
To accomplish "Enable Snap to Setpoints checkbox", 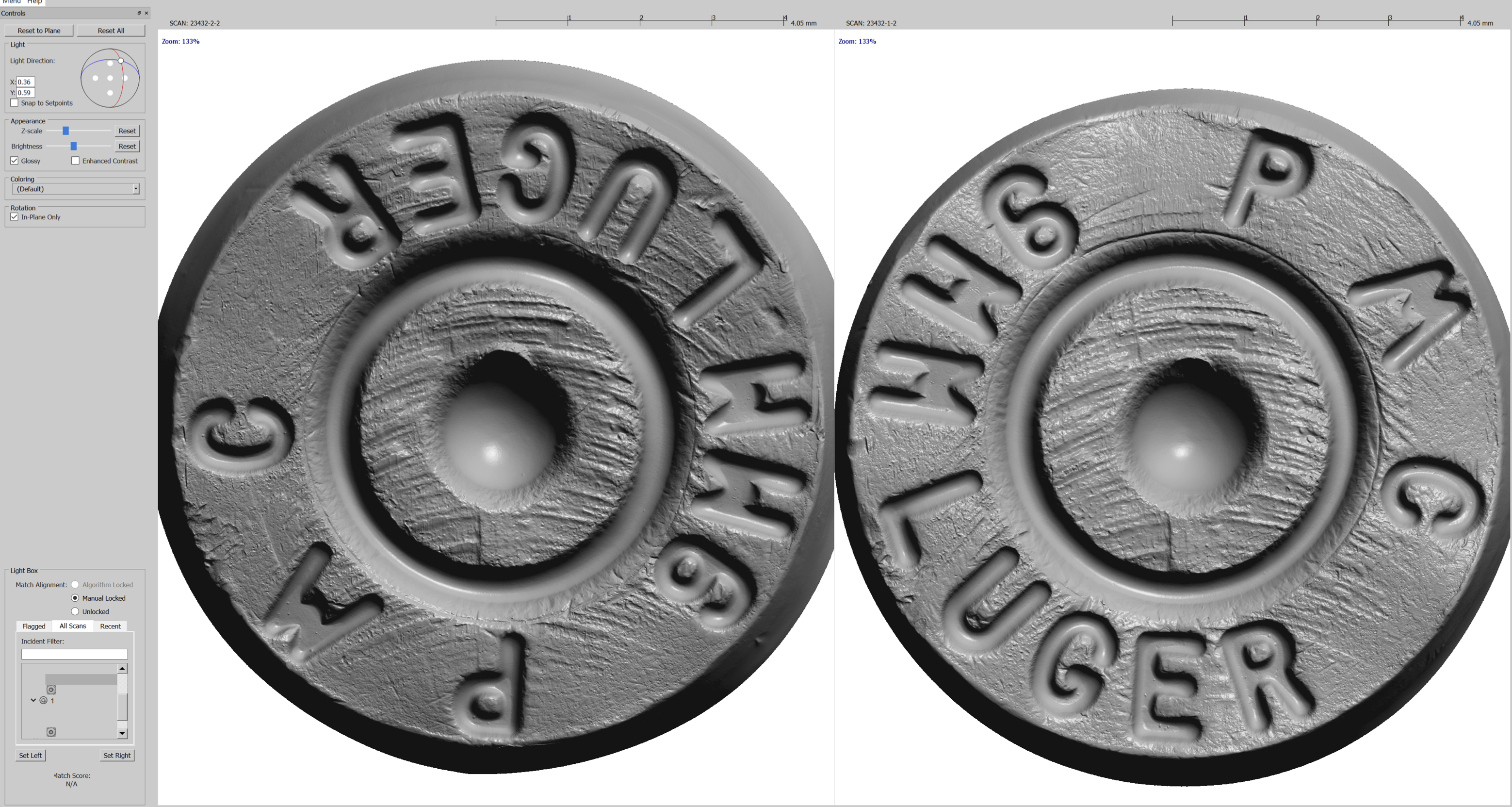I will [x=14, y=103].
